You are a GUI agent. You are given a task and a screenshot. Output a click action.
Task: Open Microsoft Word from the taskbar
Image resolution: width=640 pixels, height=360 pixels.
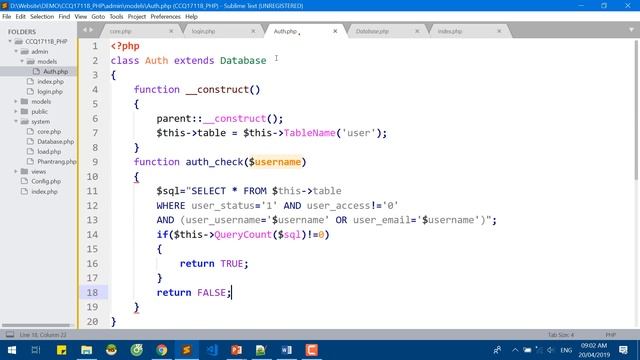(287, 350)
